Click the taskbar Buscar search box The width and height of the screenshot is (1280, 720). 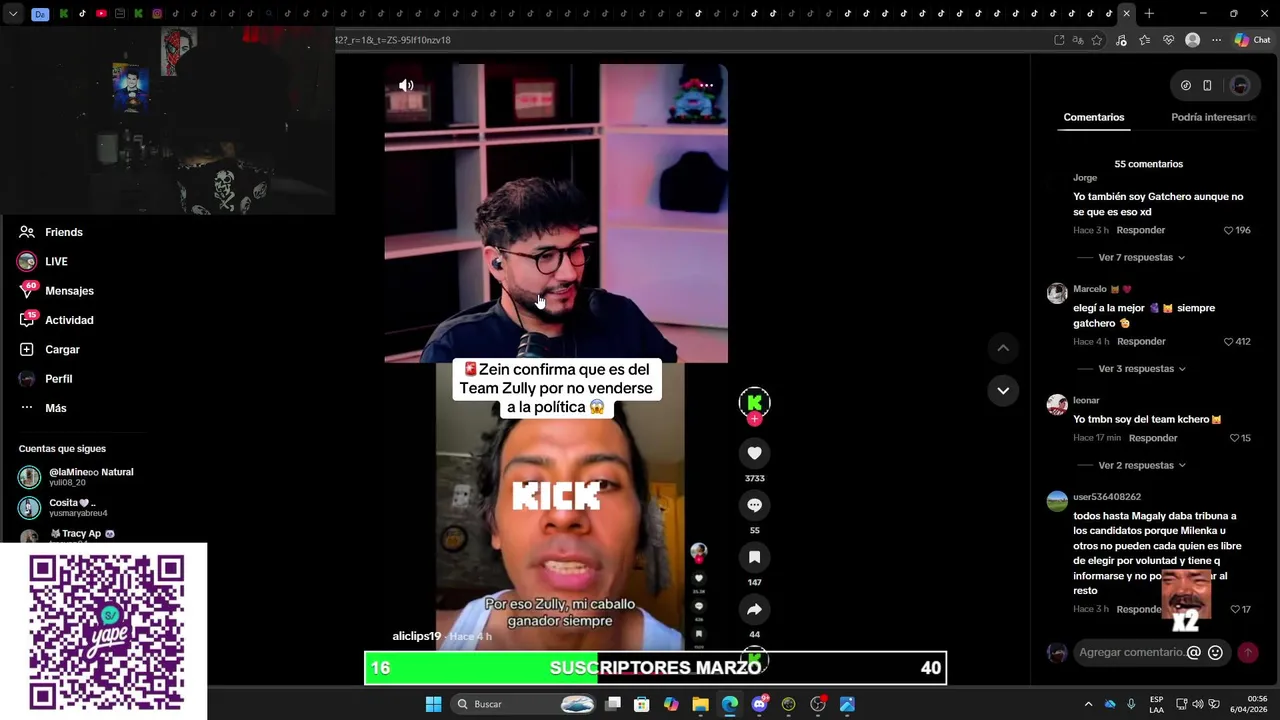pos(525,704)
